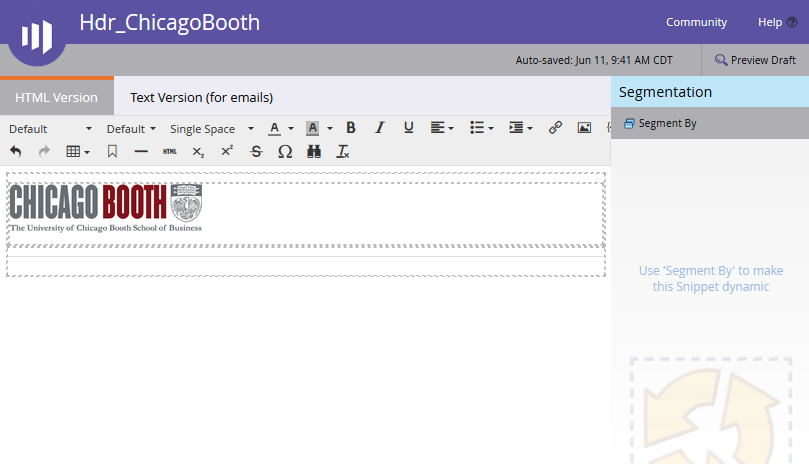Apply strikethrough formatting
The image size is (809, 468).
pos(256,152)
